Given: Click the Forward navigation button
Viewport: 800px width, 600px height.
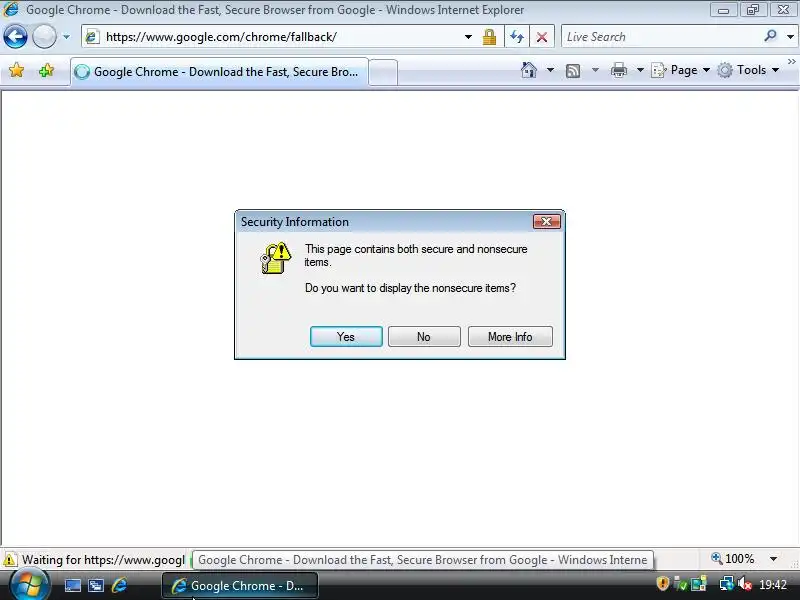Looking at the screenshot, I should point(44,37).
